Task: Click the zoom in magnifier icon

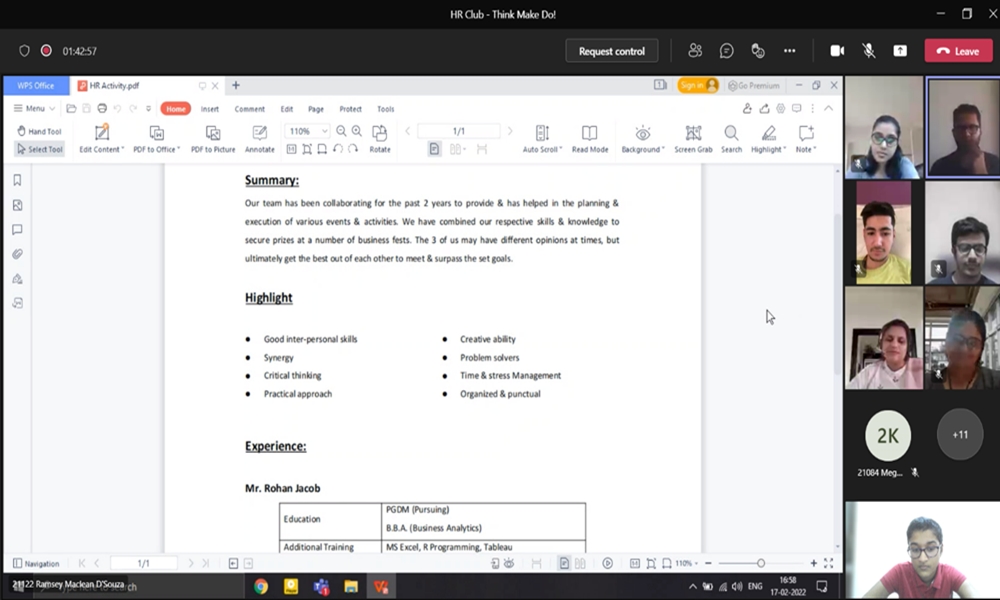Action: (x=357, y=131)
